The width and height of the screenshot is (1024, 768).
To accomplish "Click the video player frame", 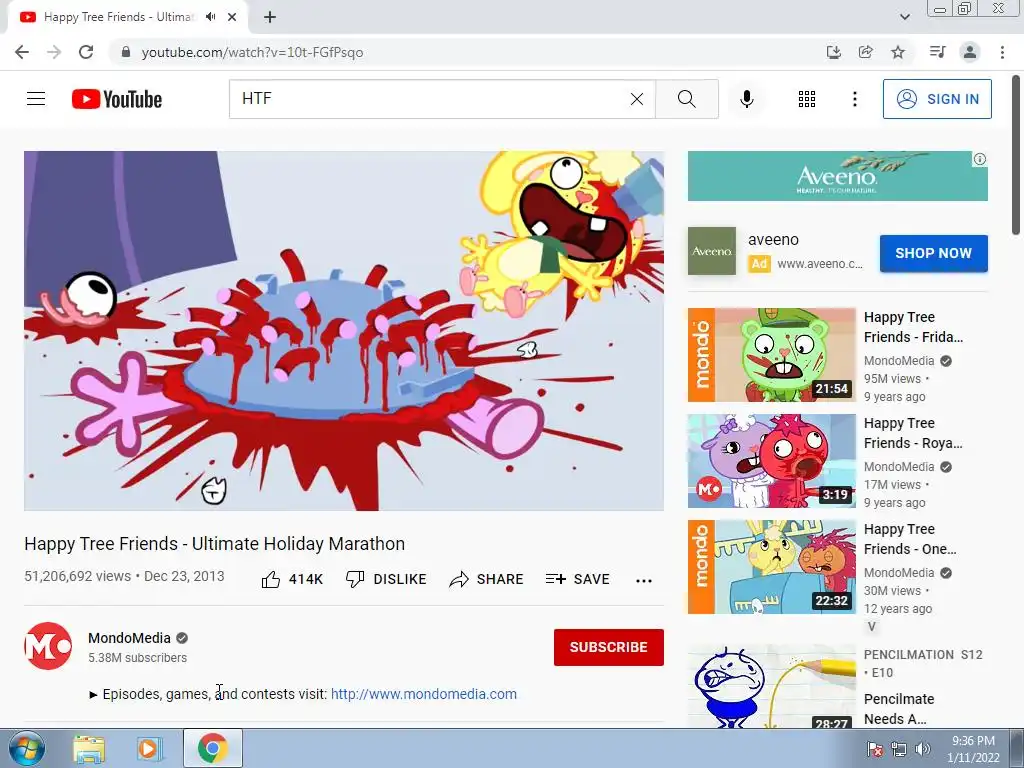I will tap(344, 330).
